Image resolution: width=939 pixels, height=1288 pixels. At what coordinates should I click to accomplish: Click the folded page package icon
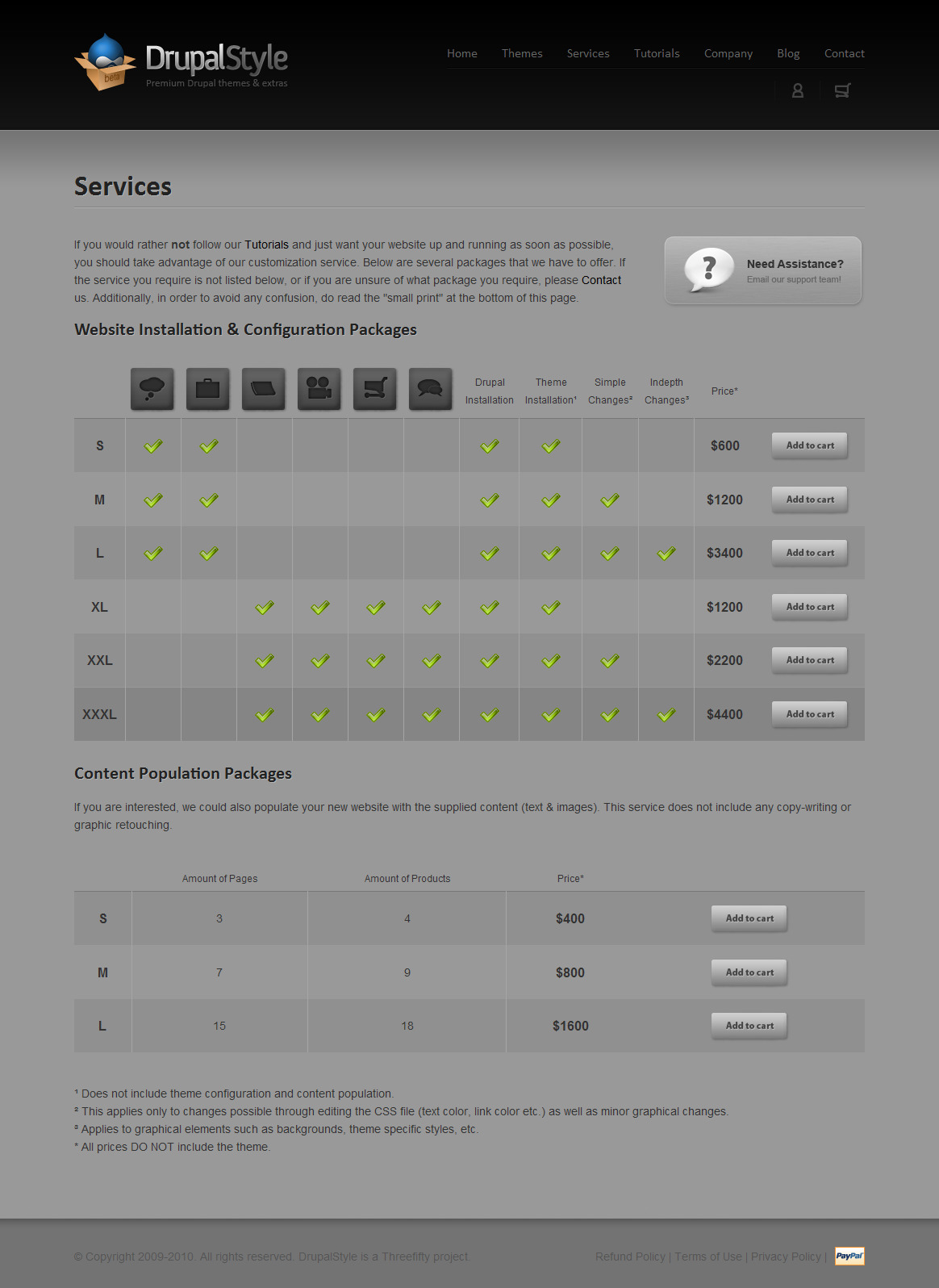264,389
